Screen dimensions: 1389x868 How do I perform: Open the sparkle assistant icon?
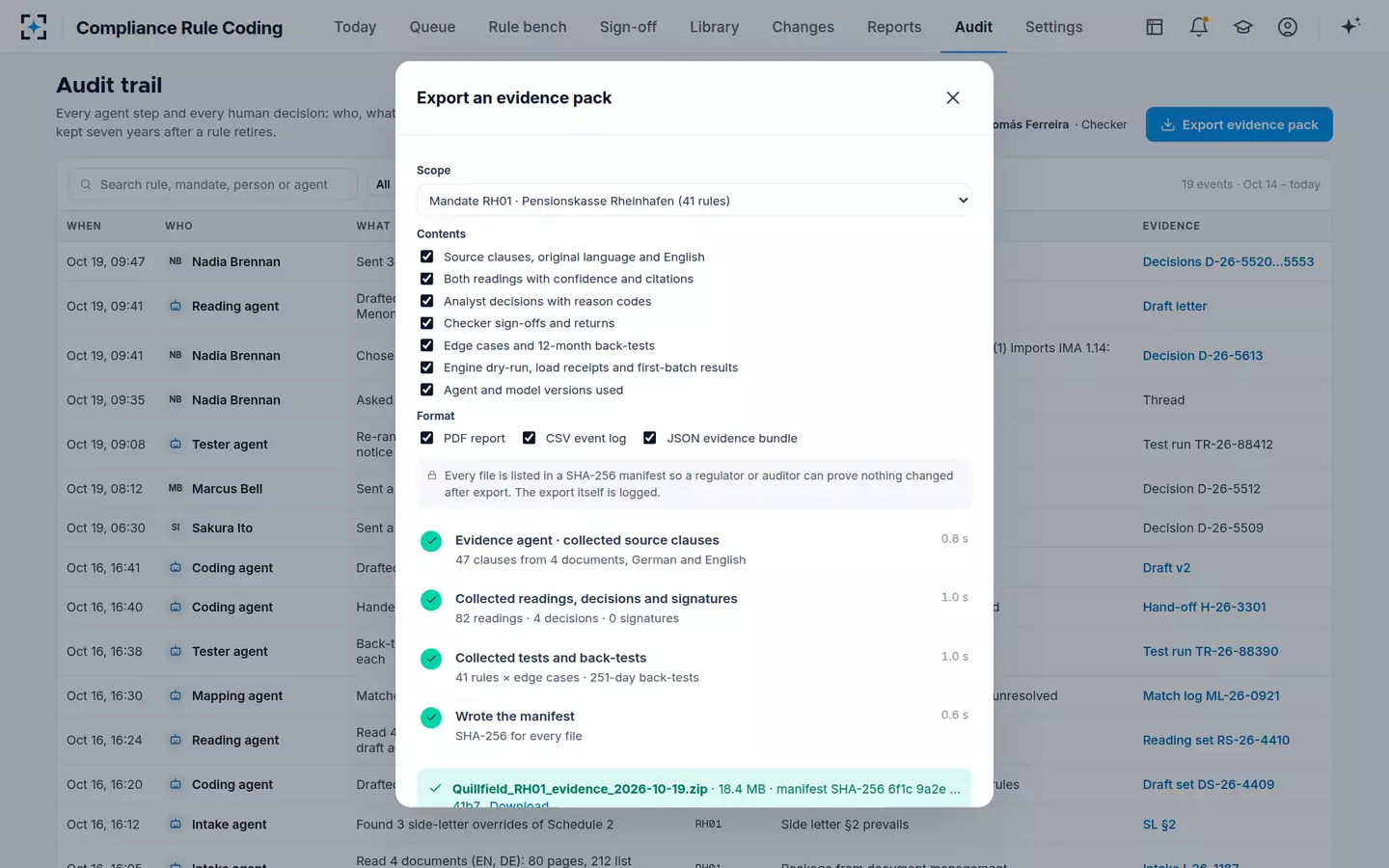tap(1350, 26)
